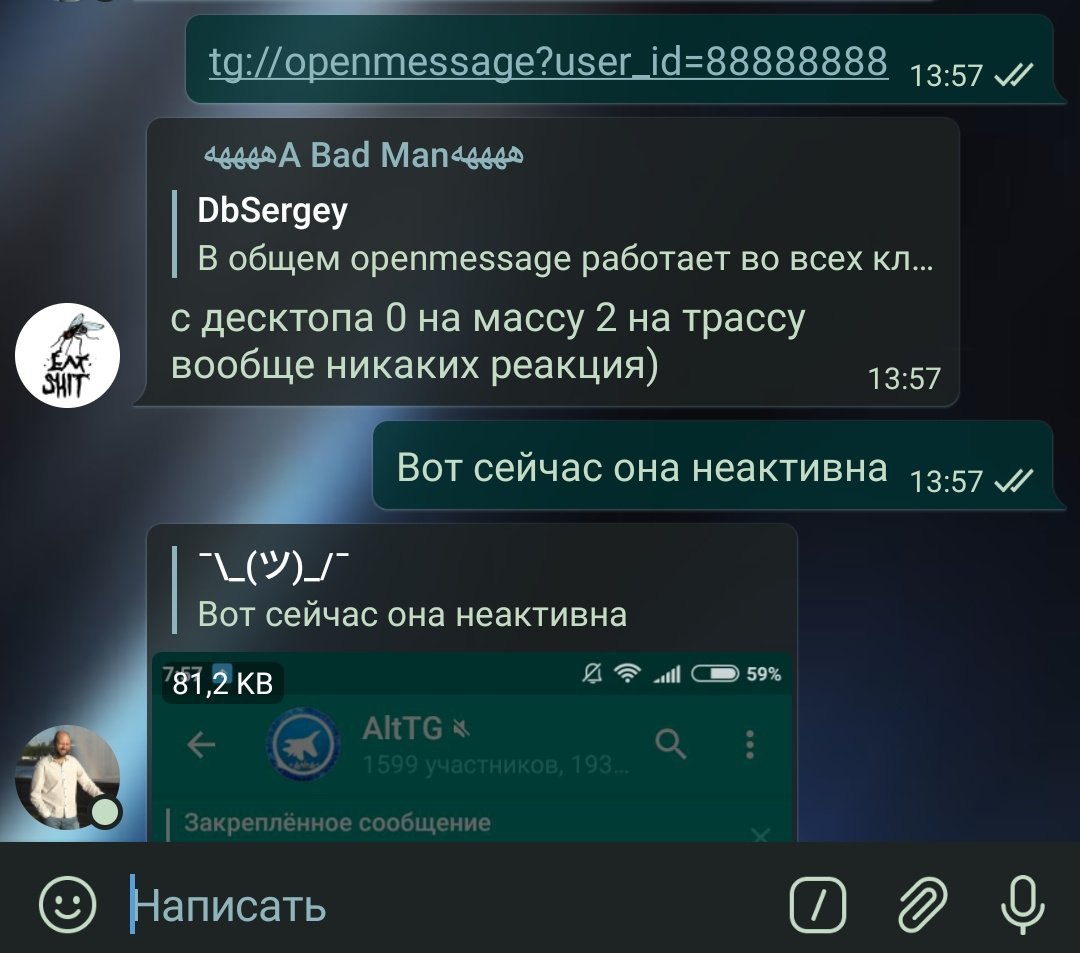
Task: Open the Eat Shit fly avatar profile
Action: (x=68, y=355)
